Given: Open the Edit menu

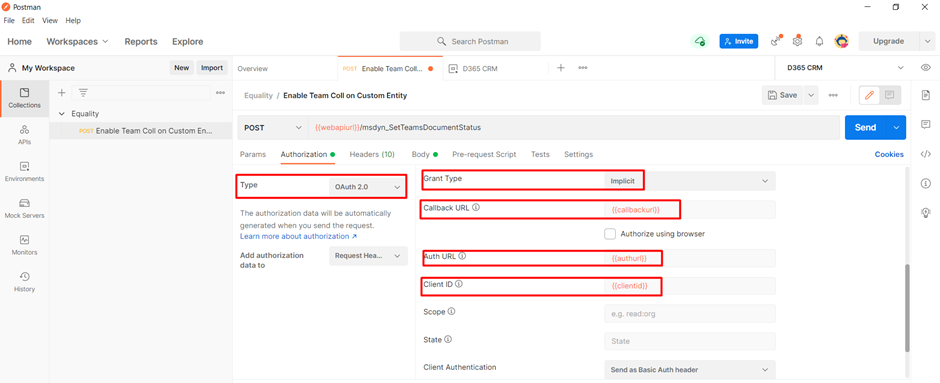Looking at the screenshot, I should pos(28,20).
